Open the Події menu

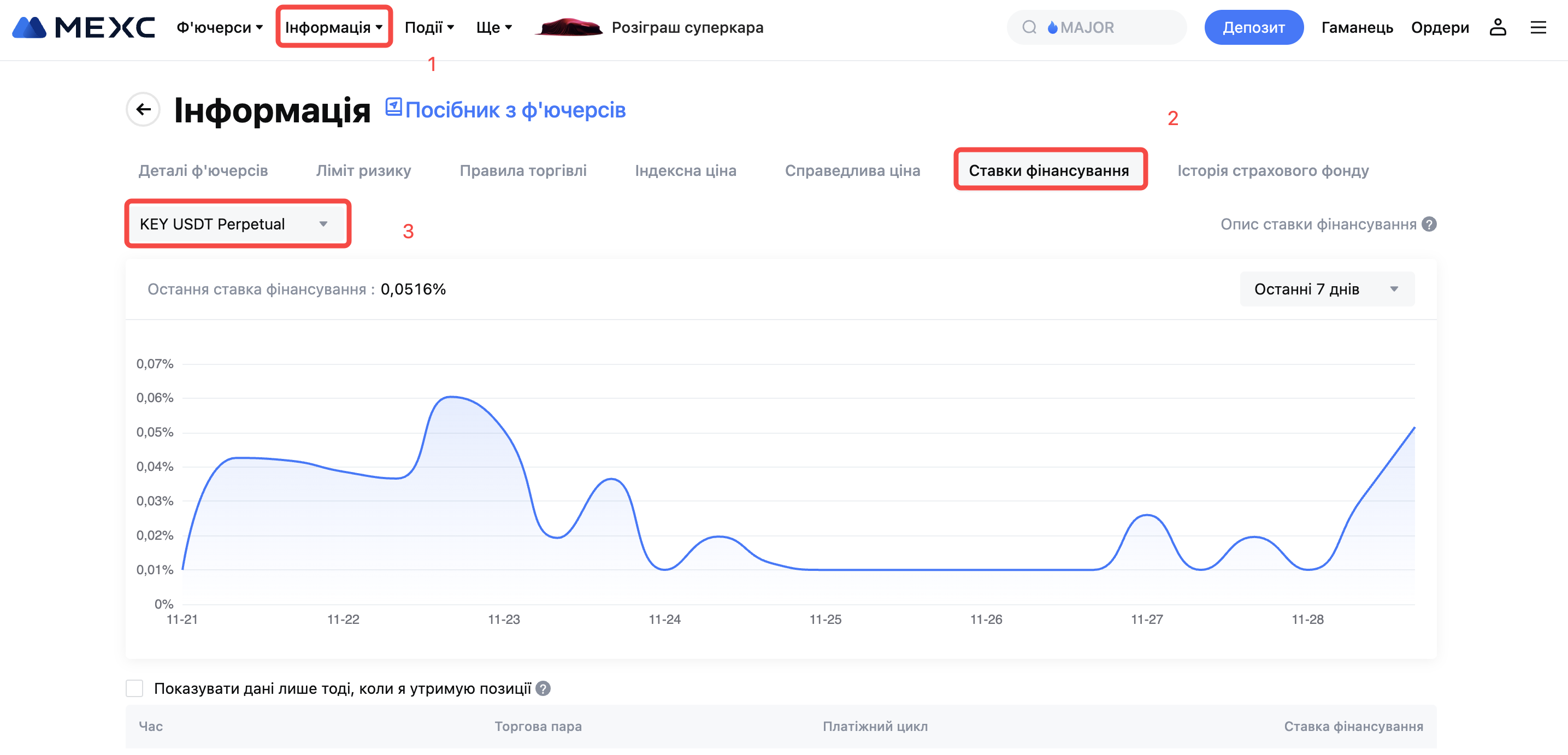429,27
